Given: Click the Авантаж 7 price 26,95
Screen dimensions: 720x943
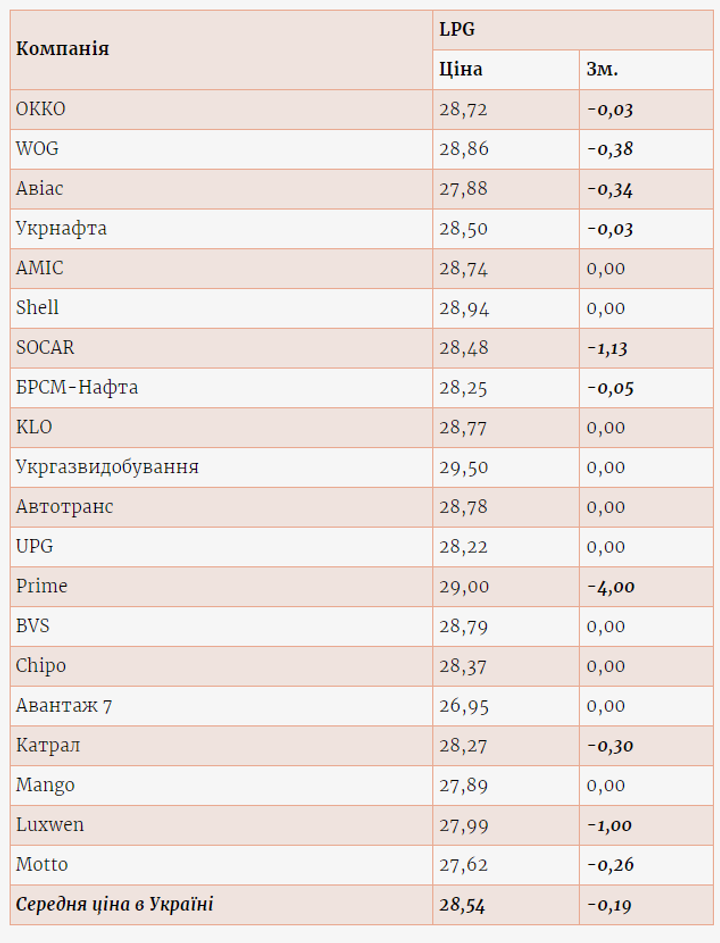Looking at the screenshot, I should (x=463, y=706).
